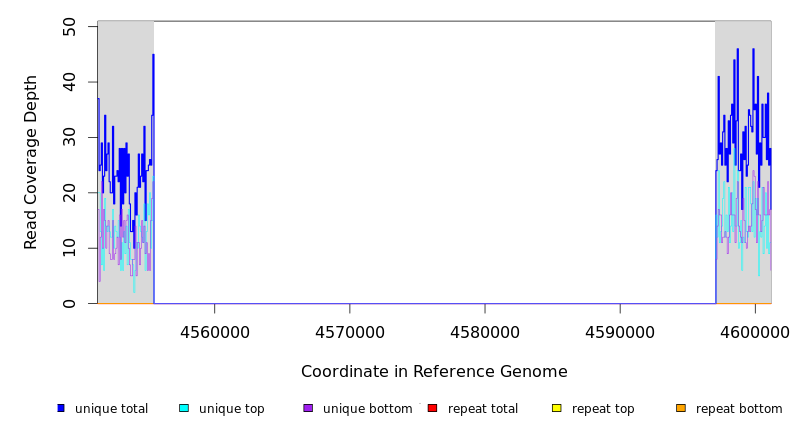Click the 4600000 x-axis tick label
Screen dimensions: 792x432
coord(754,331)
